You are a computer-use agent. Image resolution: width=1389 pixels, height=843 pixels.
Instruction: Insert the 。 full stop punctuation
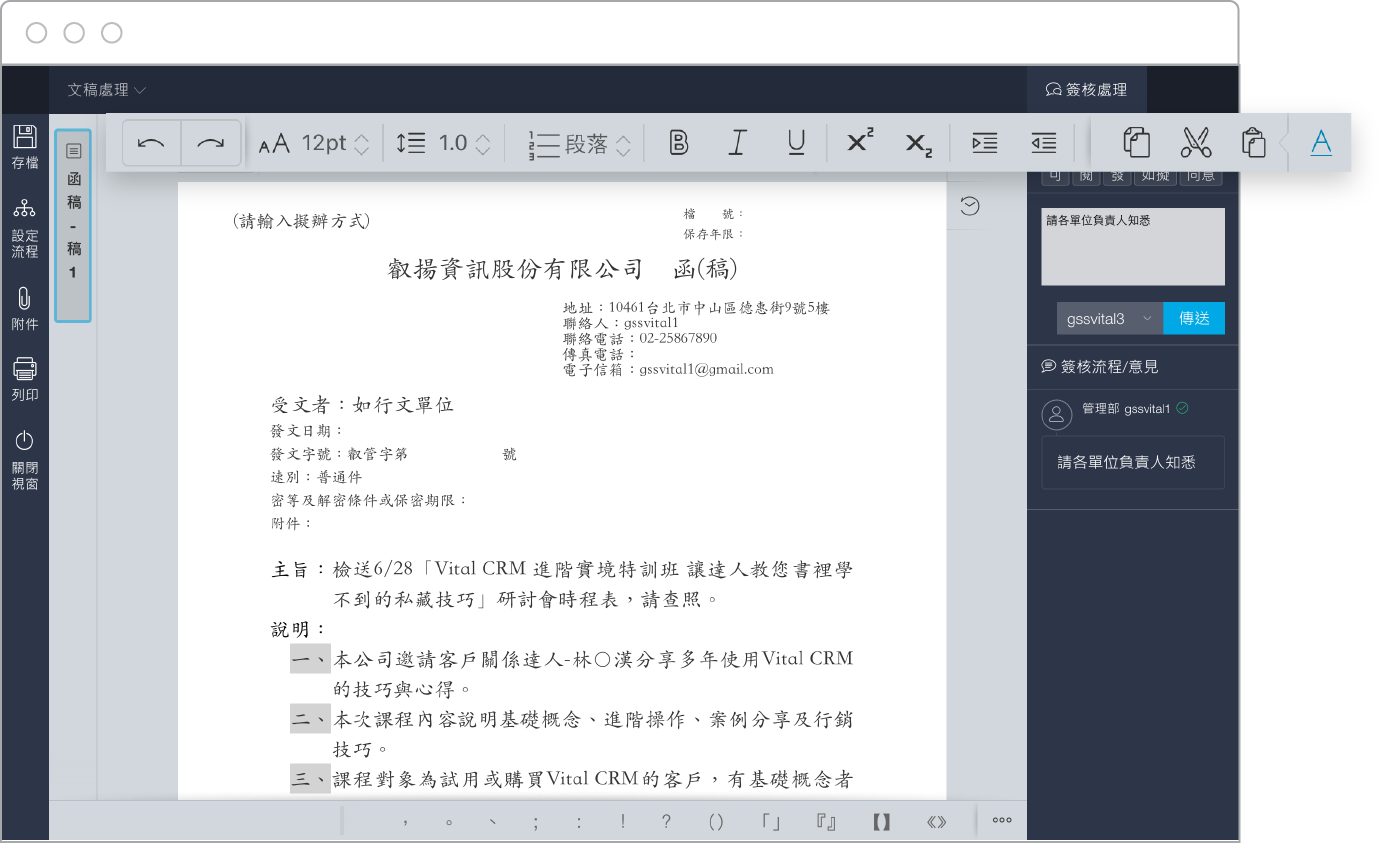click(449, 822)
